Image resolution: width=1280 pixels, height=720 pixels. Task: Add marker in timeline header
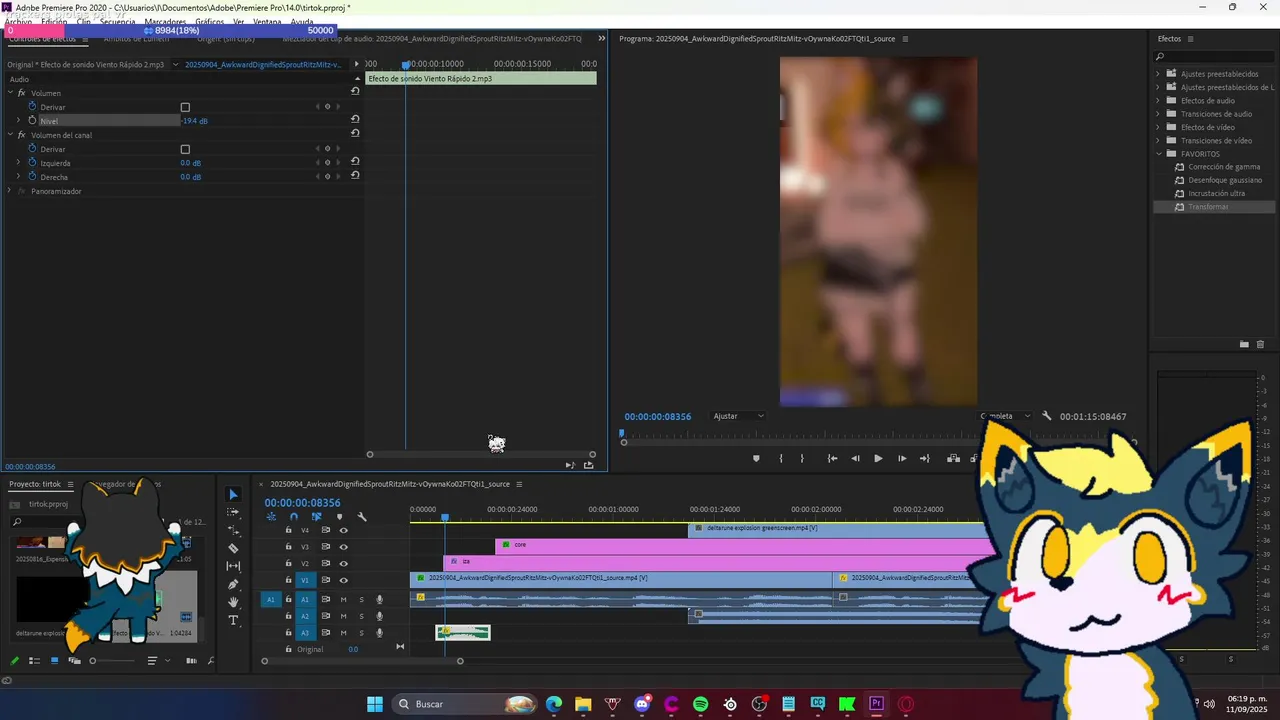click(x=339, y=517)
